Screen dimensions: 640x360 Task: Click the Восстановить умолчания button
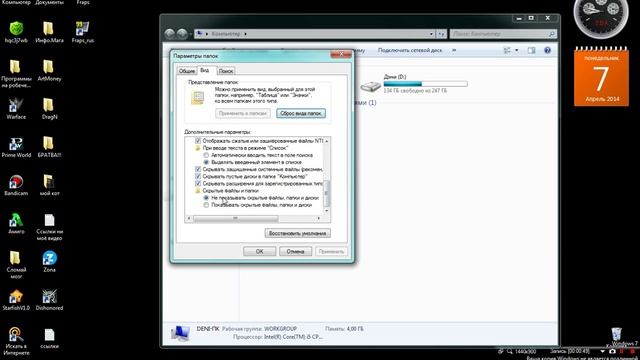pos(298,233)
